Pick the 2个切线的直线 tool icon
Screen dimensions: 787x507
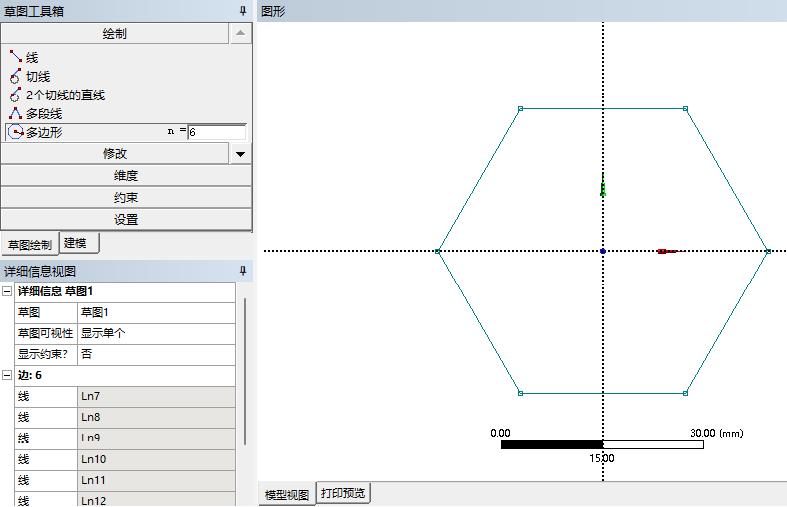click(x=15, y=95)
